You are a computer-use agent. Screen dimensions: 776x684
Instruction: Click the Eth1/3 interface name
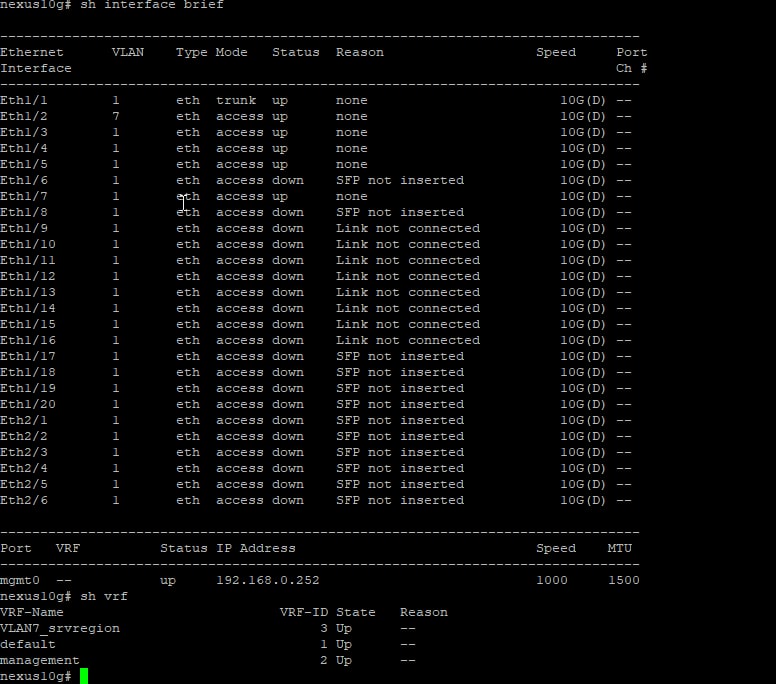(24, 132)
